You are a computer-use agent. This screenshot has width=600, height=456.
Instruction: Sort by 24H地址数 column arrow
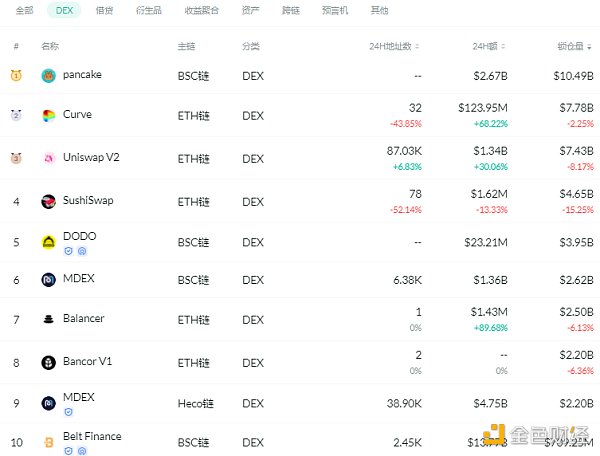click(x=417, y=47)
